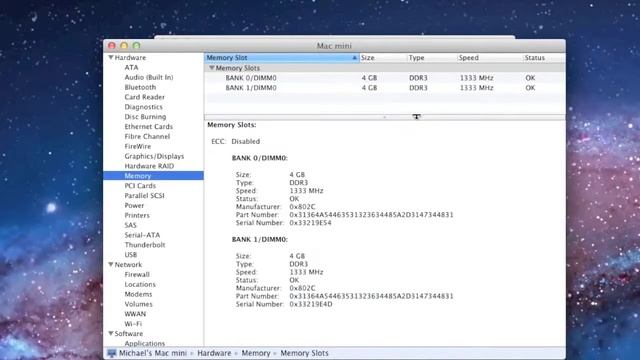Open Diagnostics in sidebar
Image resolution: width=640 pixels, height=360 pixels.
[143, 107]
